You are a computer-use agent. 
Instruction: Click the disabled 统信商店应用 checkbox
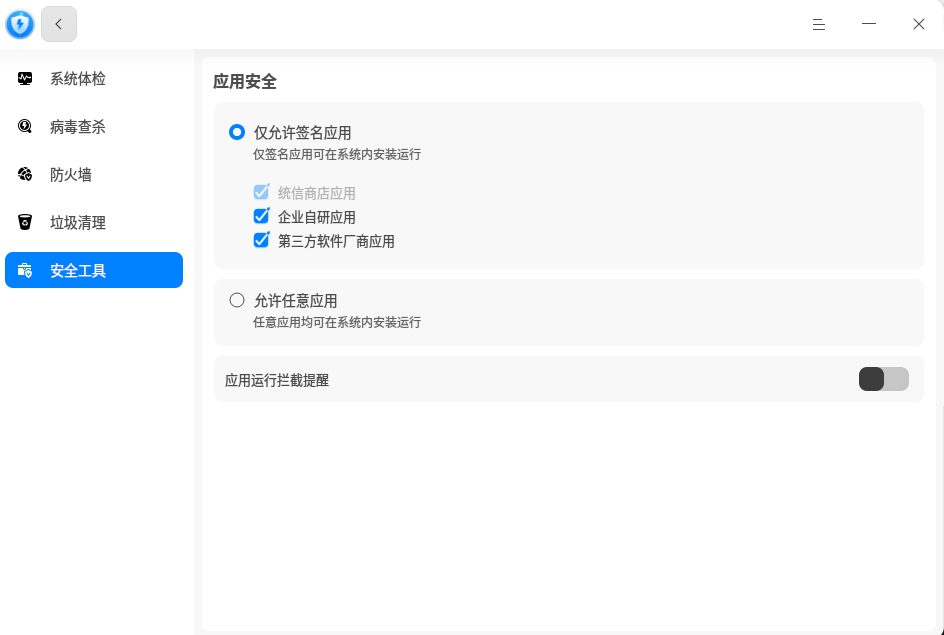pyautogui.click(x=261, y=192)
